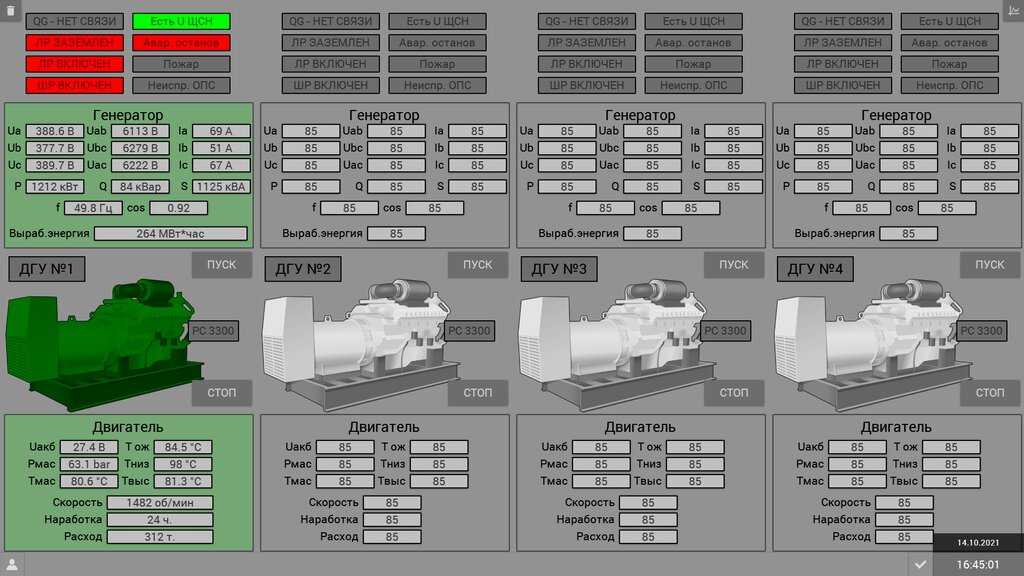Click red 'Авар. останов' indicator of ДГУ №1

(182, 42)
